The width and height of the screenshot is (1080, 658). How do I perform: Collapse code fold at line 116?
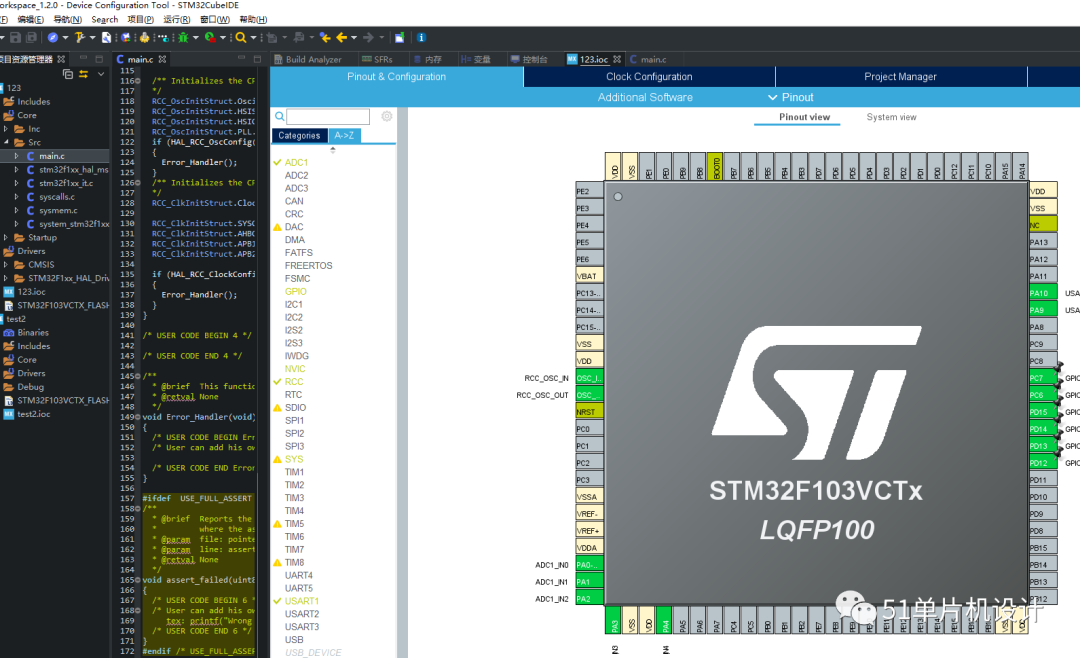coord(138,81)
